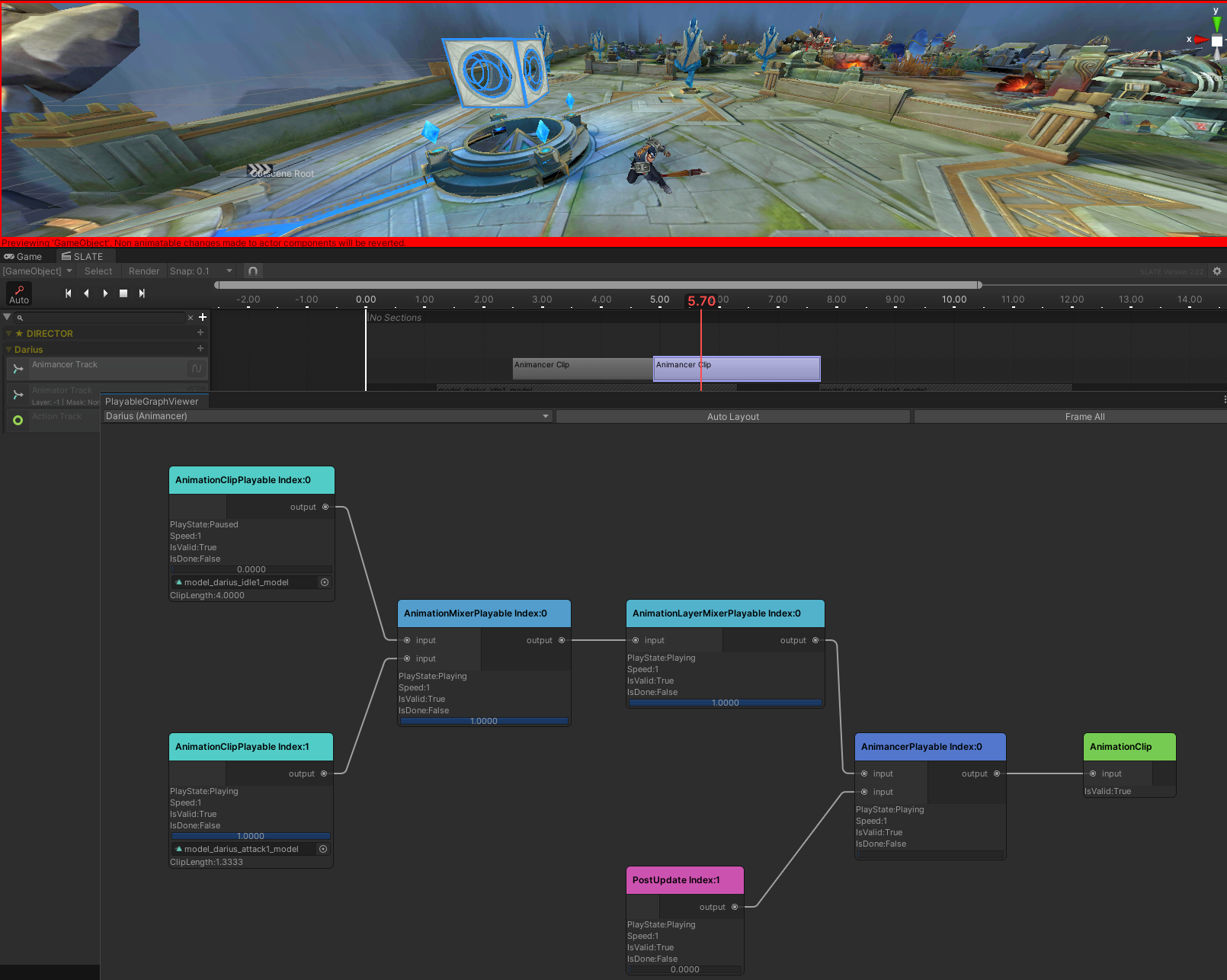Select the grey Animancer Clip on the timeline
This screenshot has height=980, width=1227.
point(583,369)
